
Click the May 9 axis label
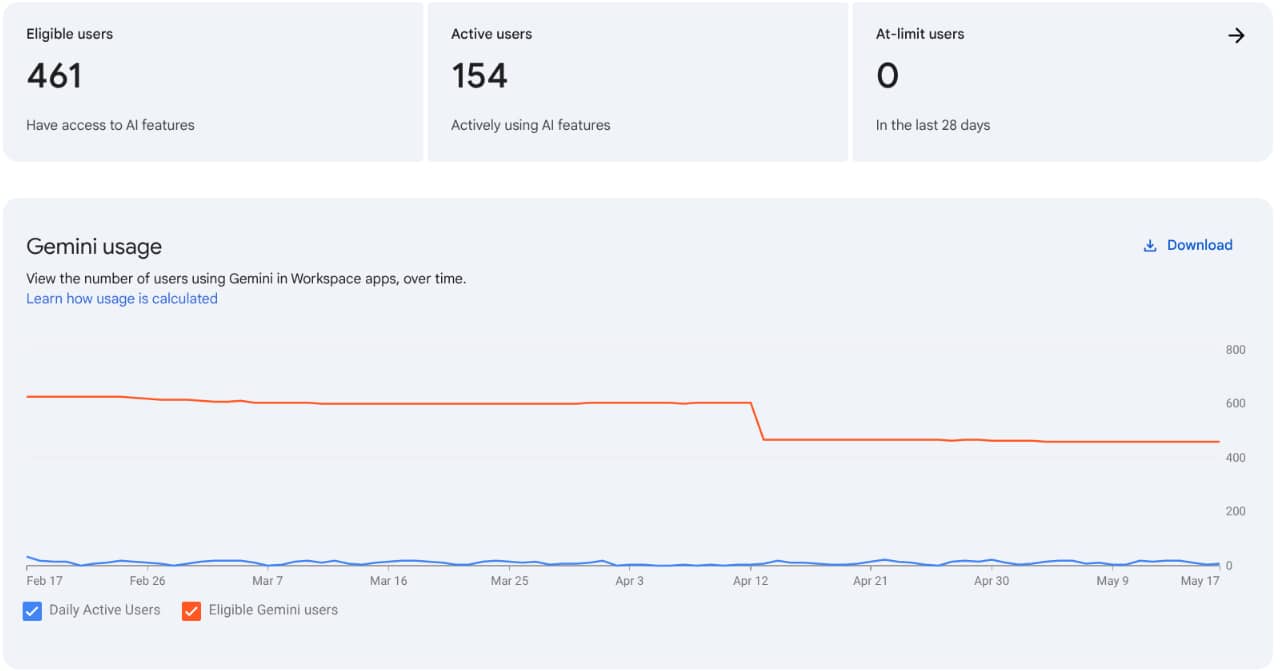tap(1112, 580)
